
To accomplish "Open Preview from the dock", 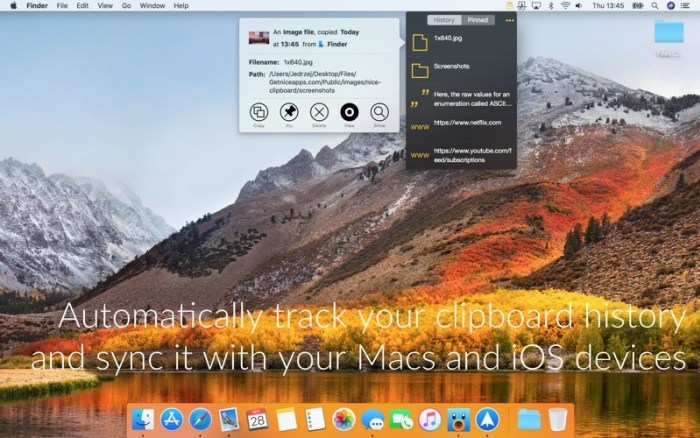I will 229,420.
